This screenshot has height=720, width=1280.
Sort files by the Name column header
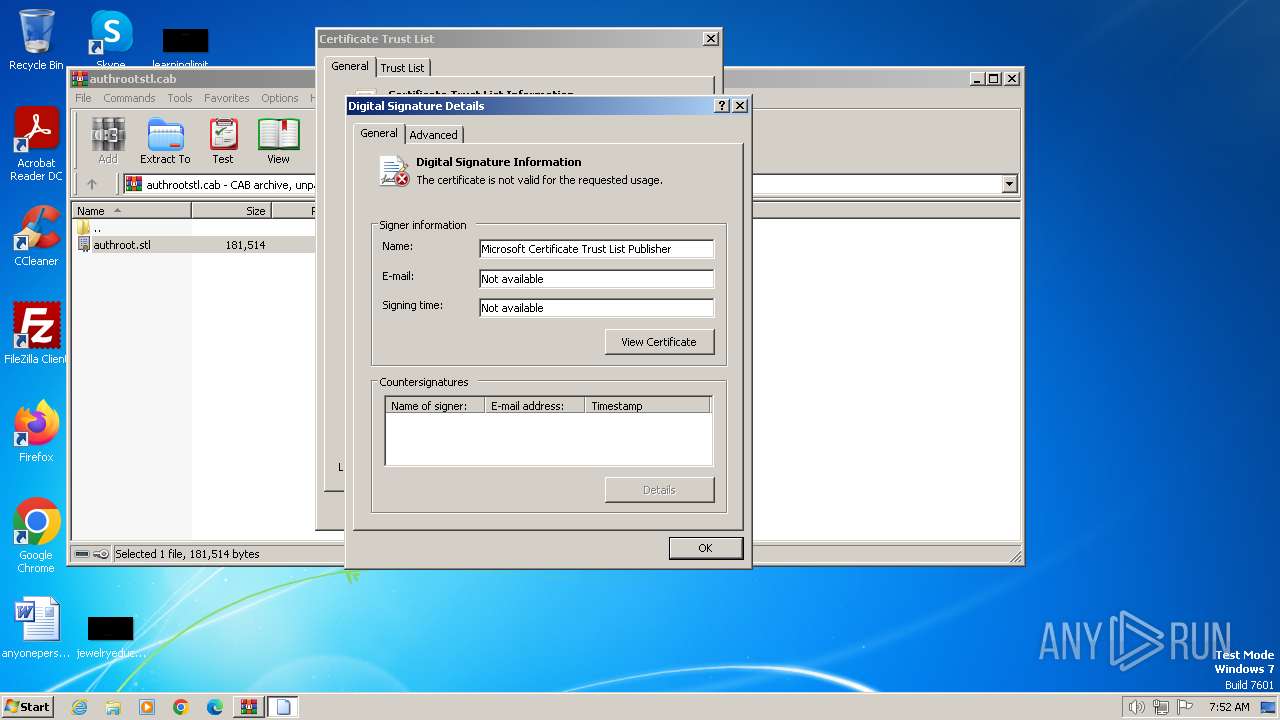click(132, 211)
